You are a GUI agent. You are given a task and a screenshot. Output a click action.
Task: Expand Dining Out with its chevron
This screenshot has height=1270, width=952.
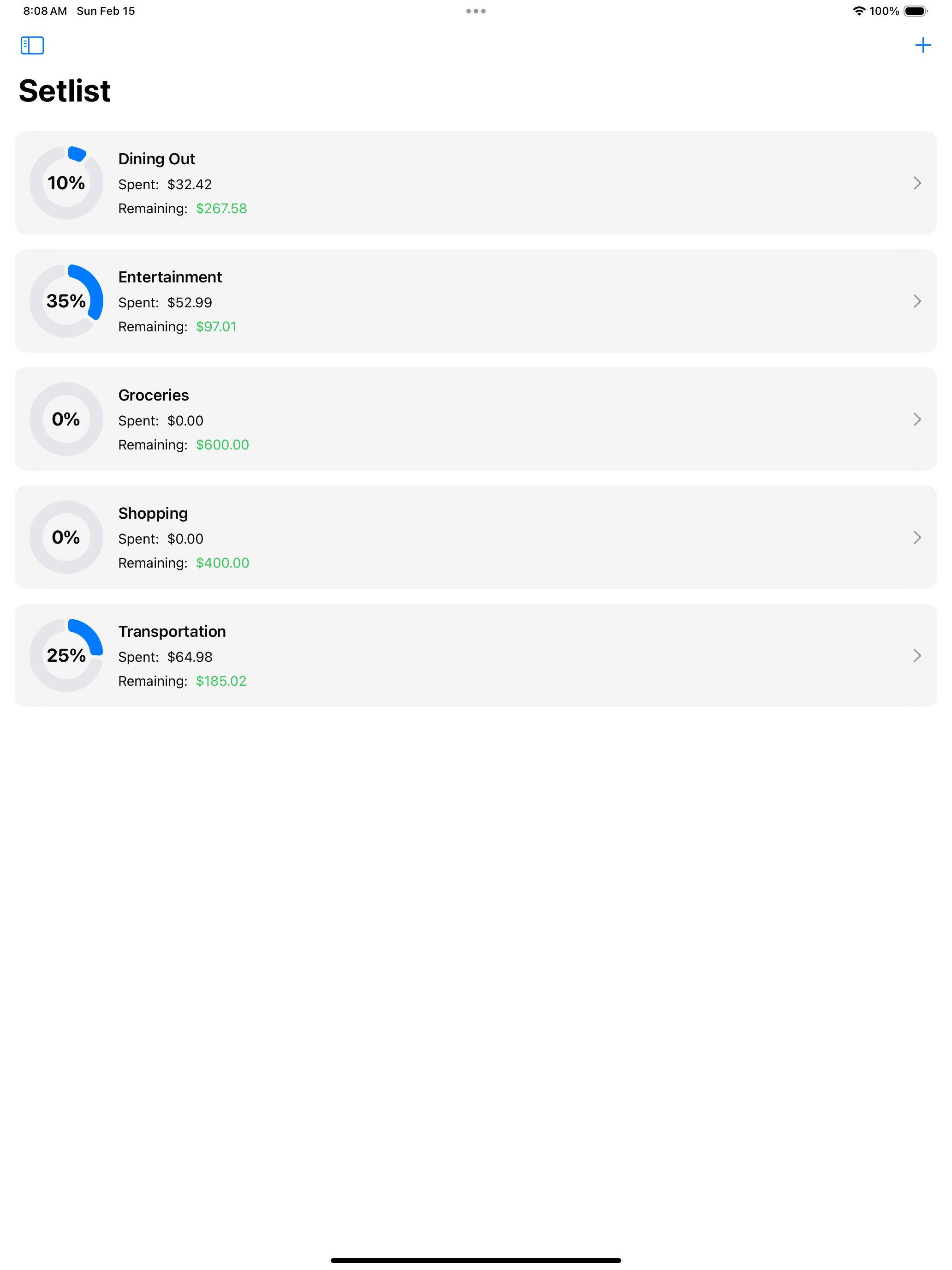[x=916, y=183]
